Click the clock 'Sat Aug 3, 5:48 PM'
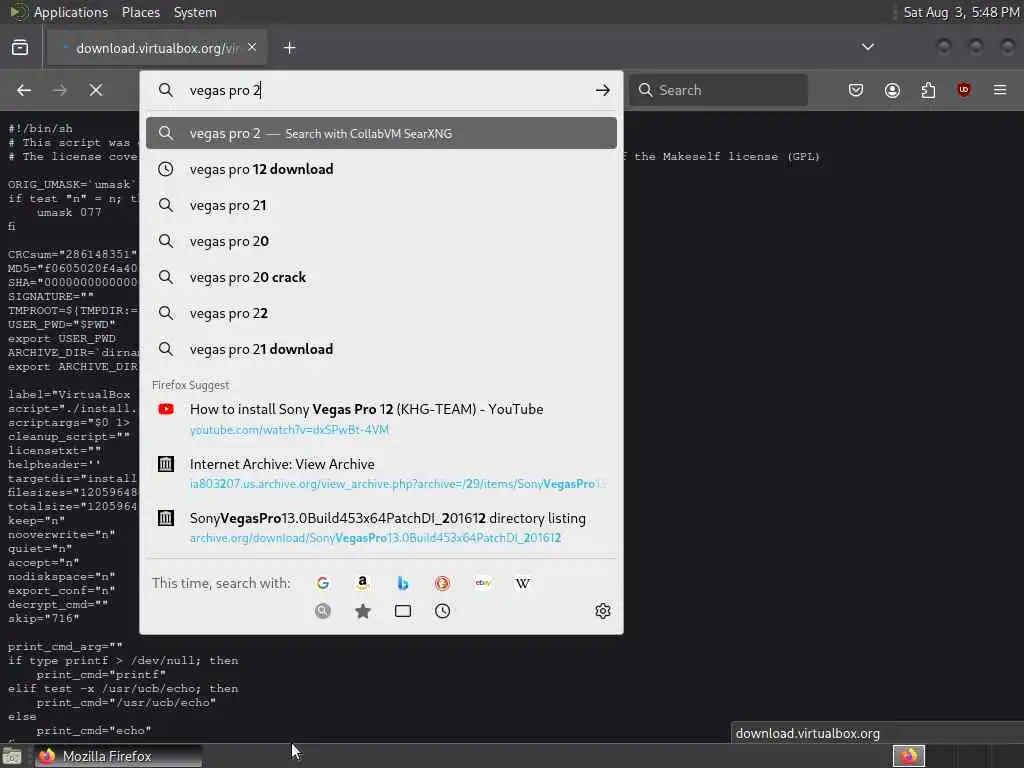The height and width of the screenshot is (768, 1024). [x=960, y=12]
